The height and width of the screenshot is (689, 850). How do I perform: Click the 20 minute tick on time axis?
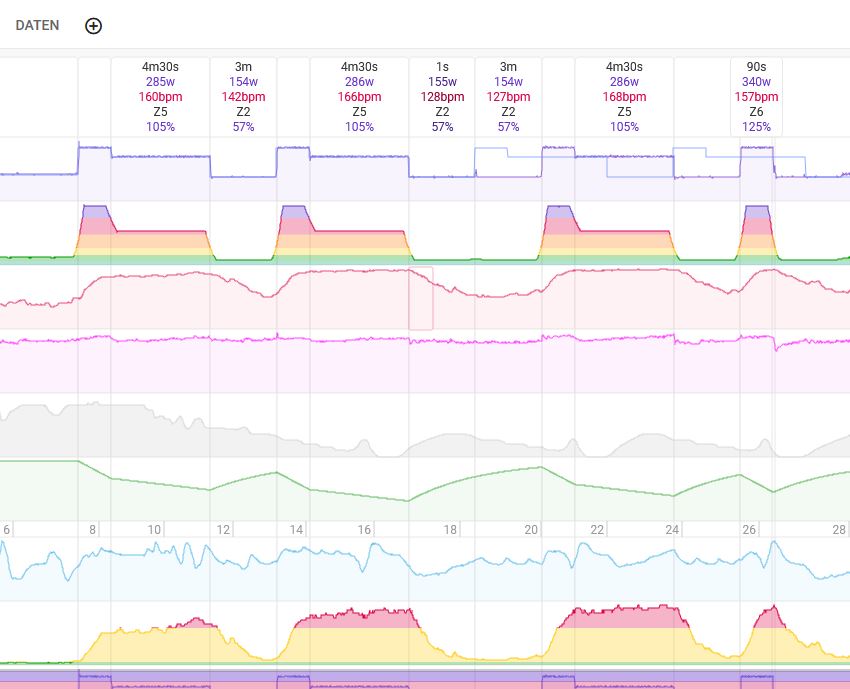point(531,530)
